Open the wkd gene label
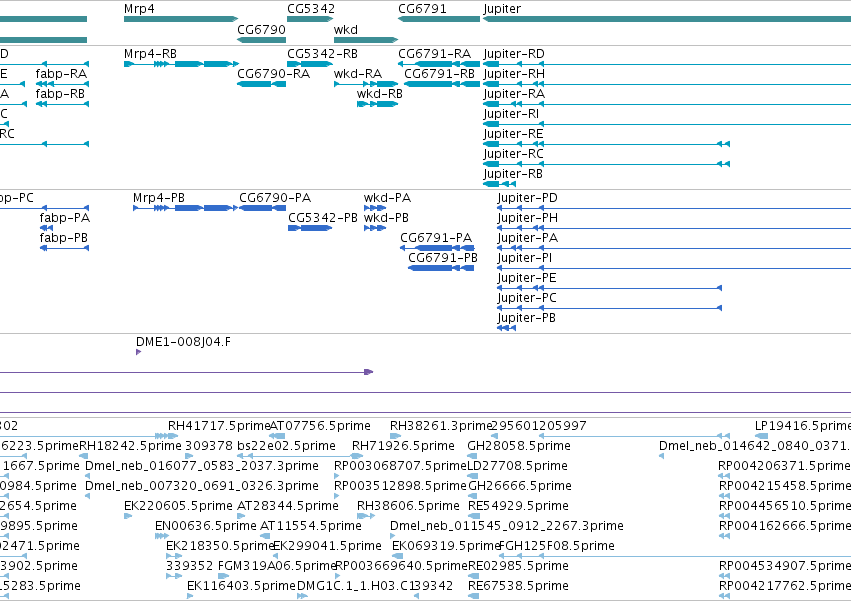 click(346, 29)
